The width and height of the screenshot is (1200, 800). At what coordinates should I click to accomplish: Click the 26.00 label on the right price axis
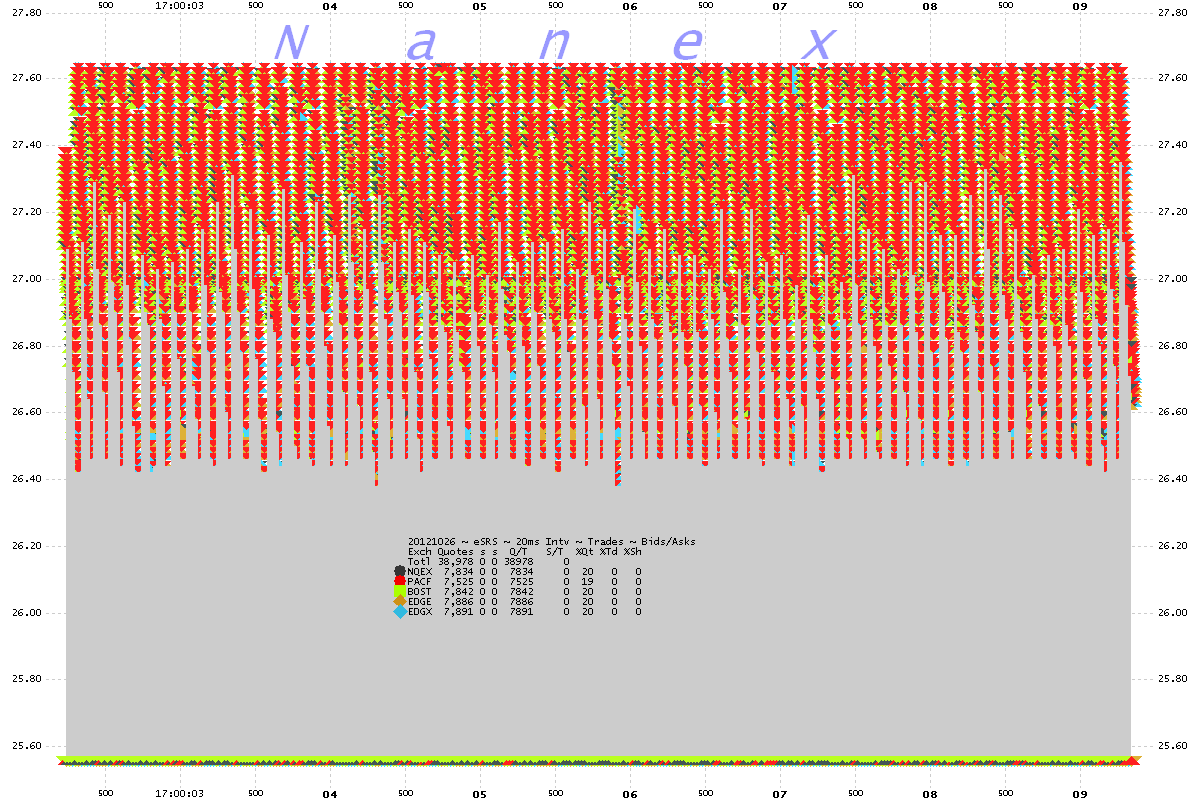point(1172,613)
